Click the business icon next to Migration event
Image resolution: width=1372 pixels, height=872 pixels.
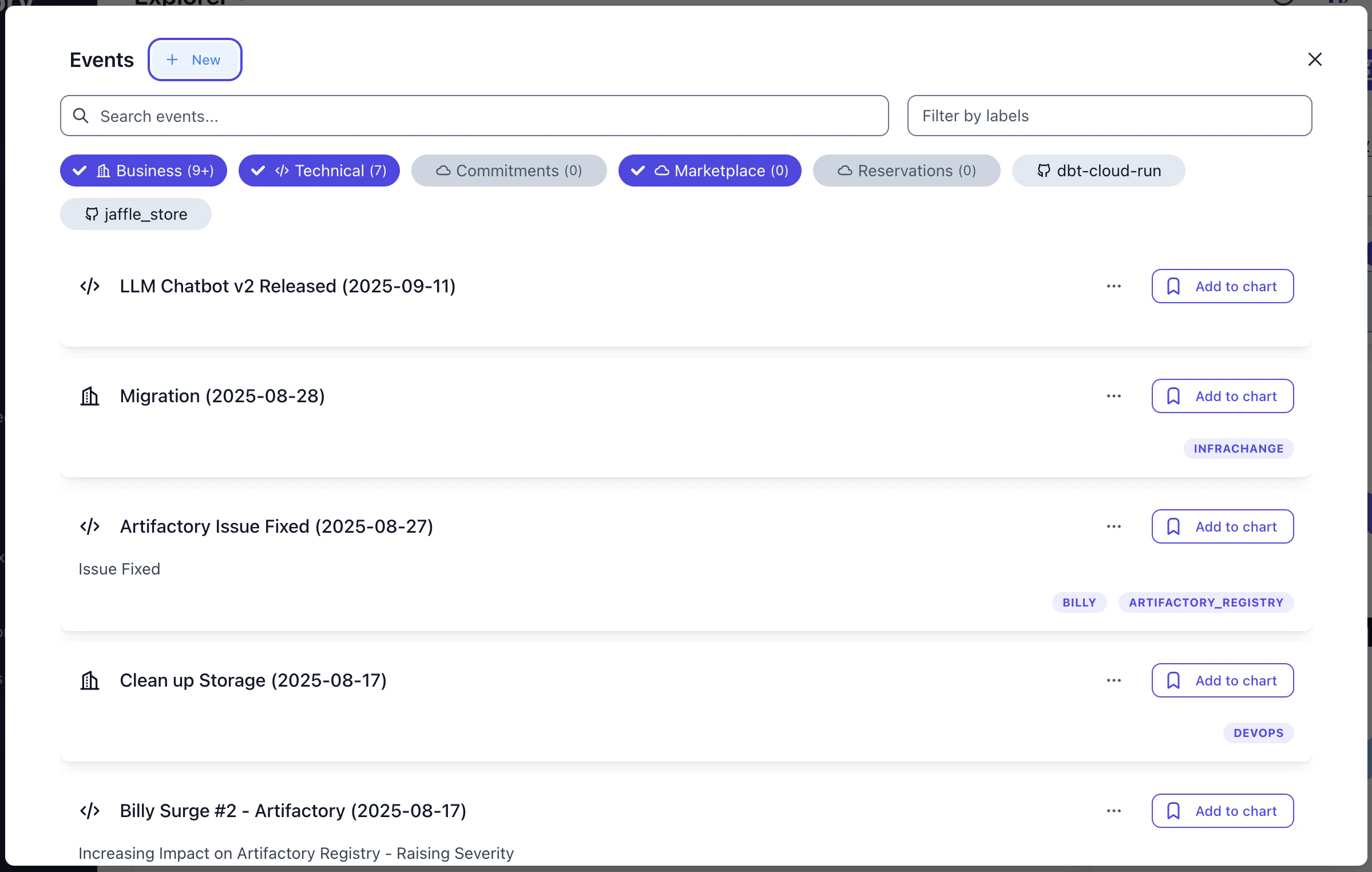(x=89, y=396)
